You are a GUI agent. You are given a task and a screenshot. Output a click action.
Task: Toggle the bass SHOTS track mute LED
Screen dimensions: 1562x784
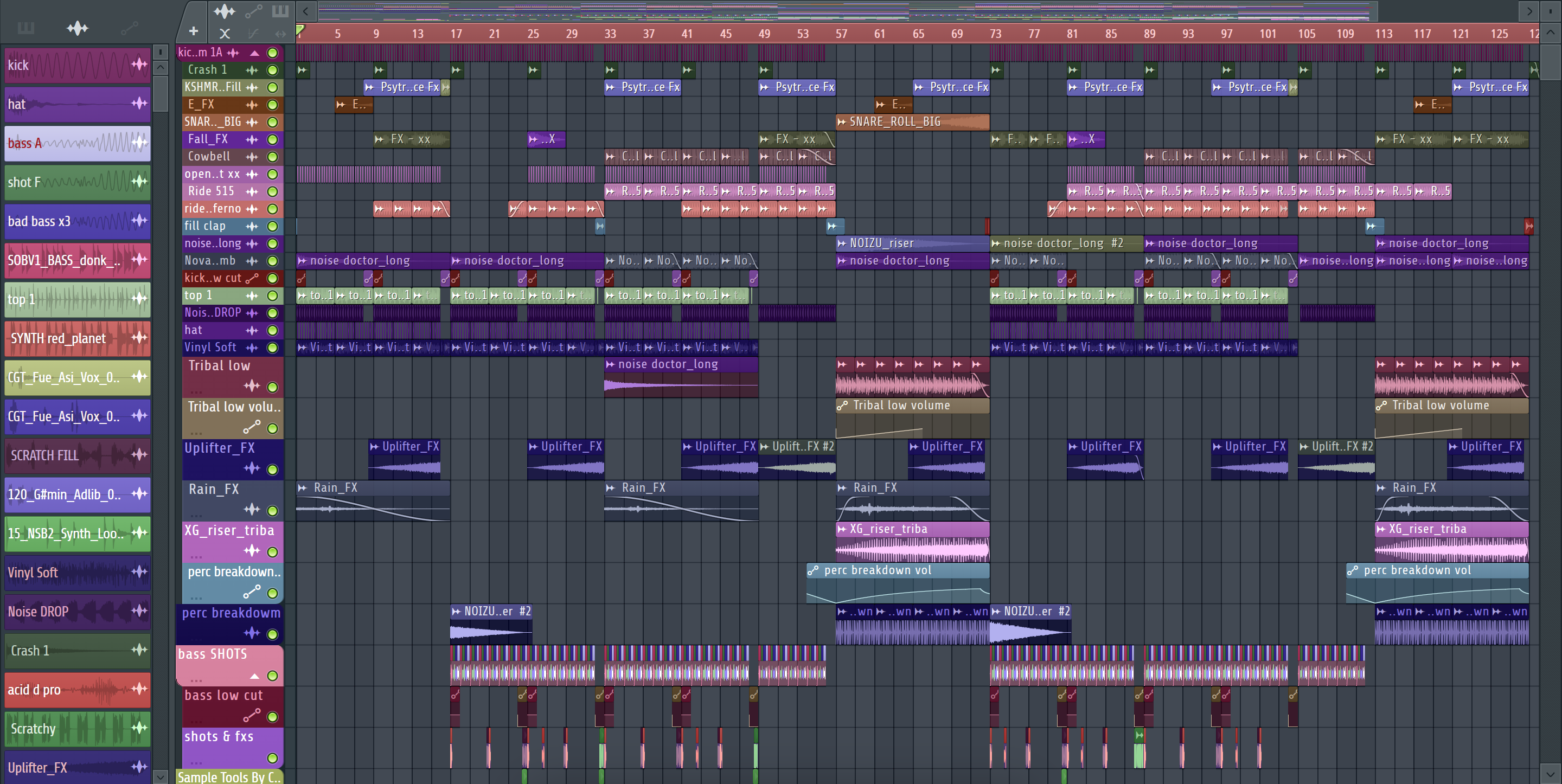point(273,676)
